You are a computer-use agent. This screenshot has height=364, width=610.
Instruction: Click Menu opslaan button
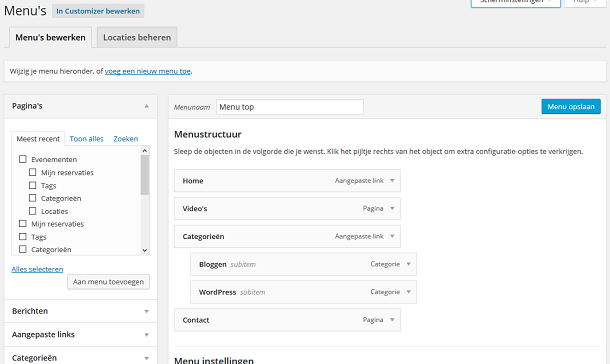pyautogui.click(x=571, y=107)
